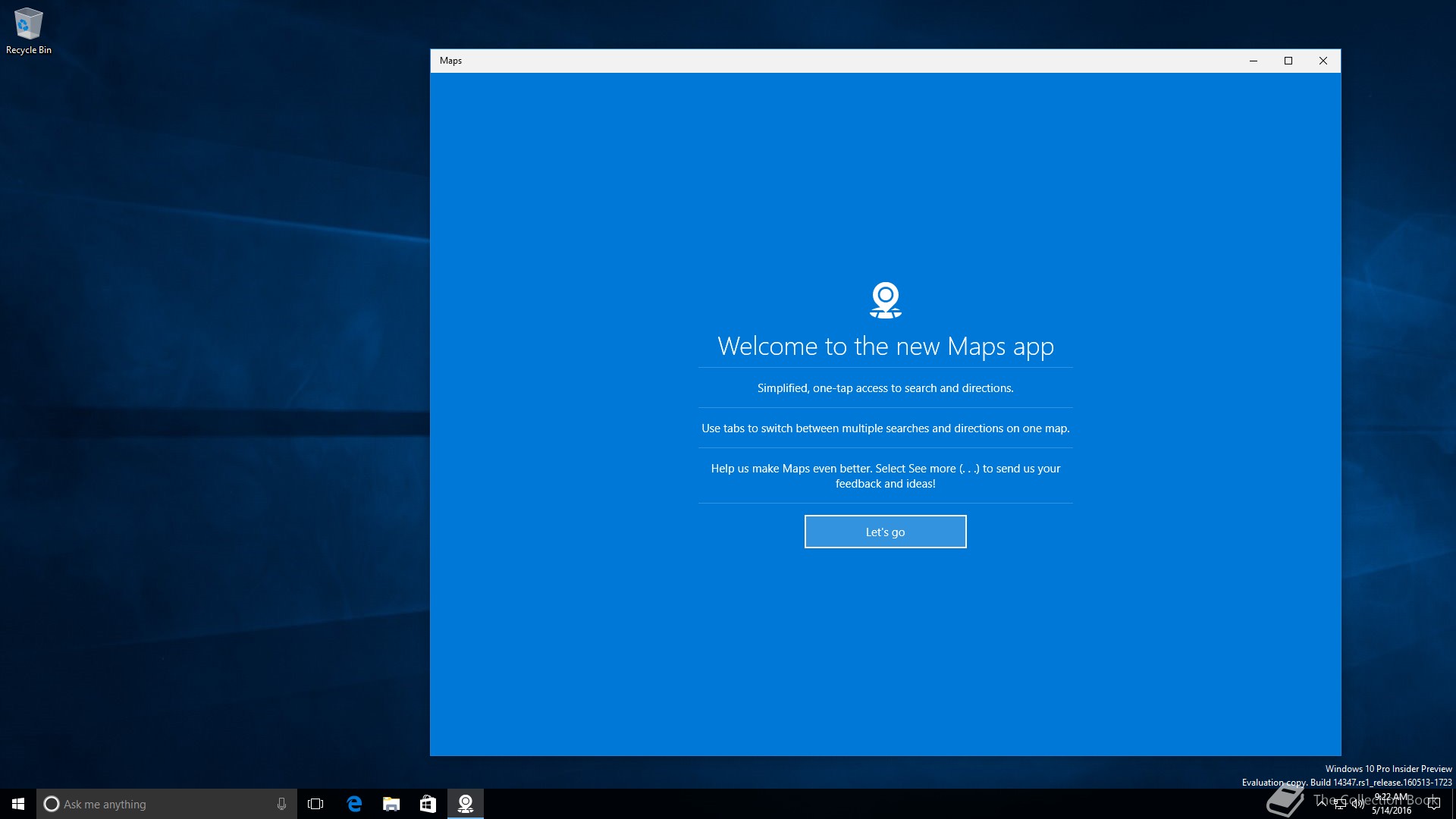1456x819 pixels.
Task: Click the Cortana circle icon
Action: pos(52,804)
